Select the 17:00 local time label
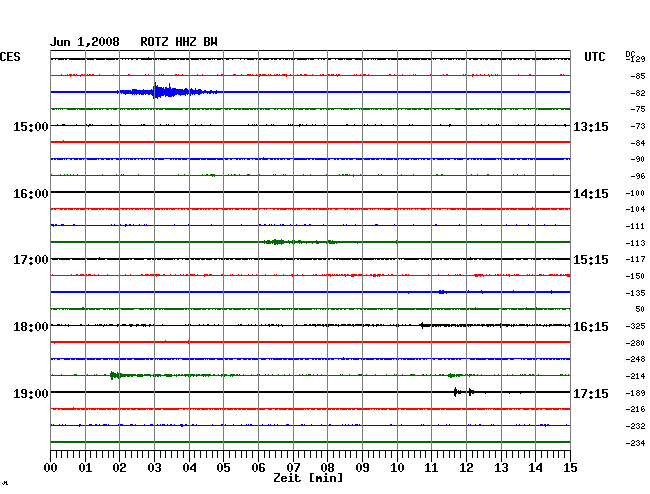 [x=31, y=260]
